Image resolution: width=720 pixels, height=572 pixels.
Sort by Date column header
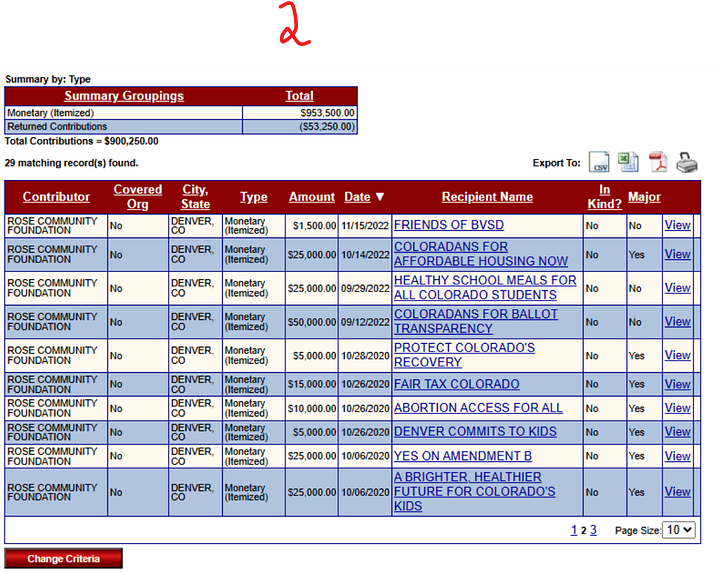(x=357, y=197)
